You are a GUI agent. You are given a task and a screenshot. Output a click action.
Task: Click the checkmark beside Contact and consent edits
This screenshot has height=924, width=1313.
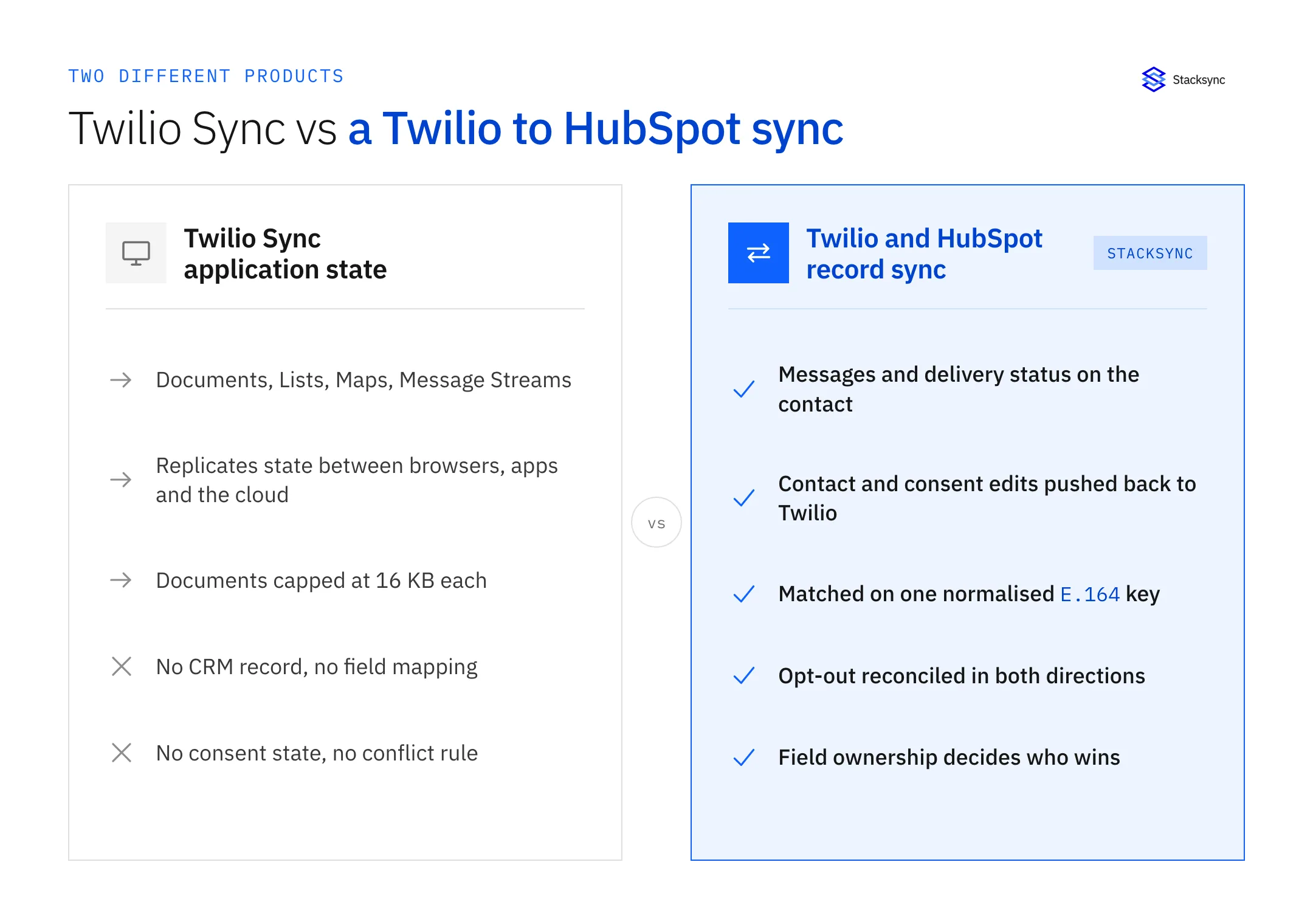tap(743, 498)
